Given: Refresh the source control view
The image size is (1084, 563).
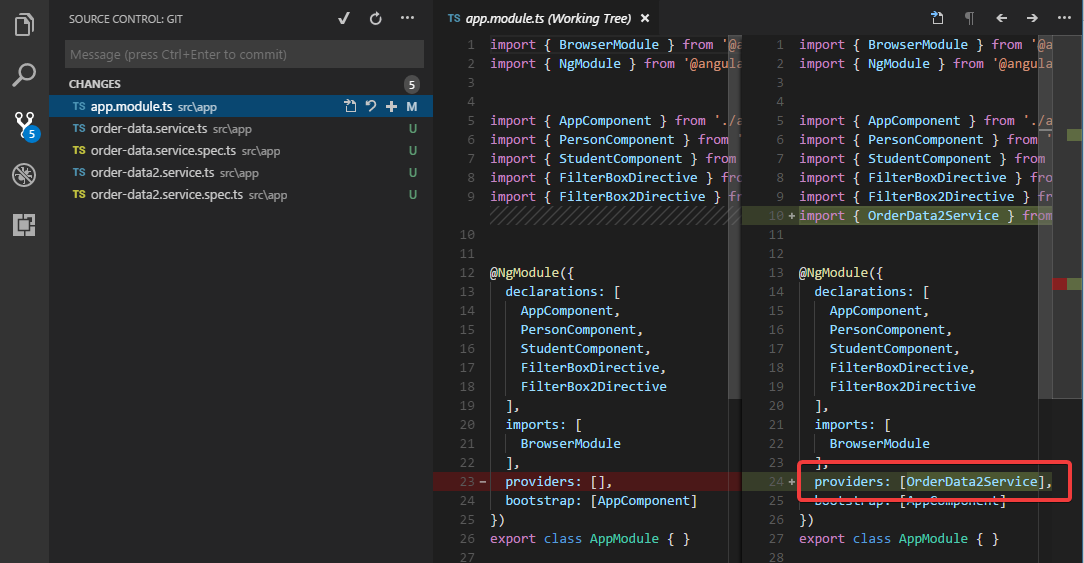Looking at the screenshot, I should point(375,18).
